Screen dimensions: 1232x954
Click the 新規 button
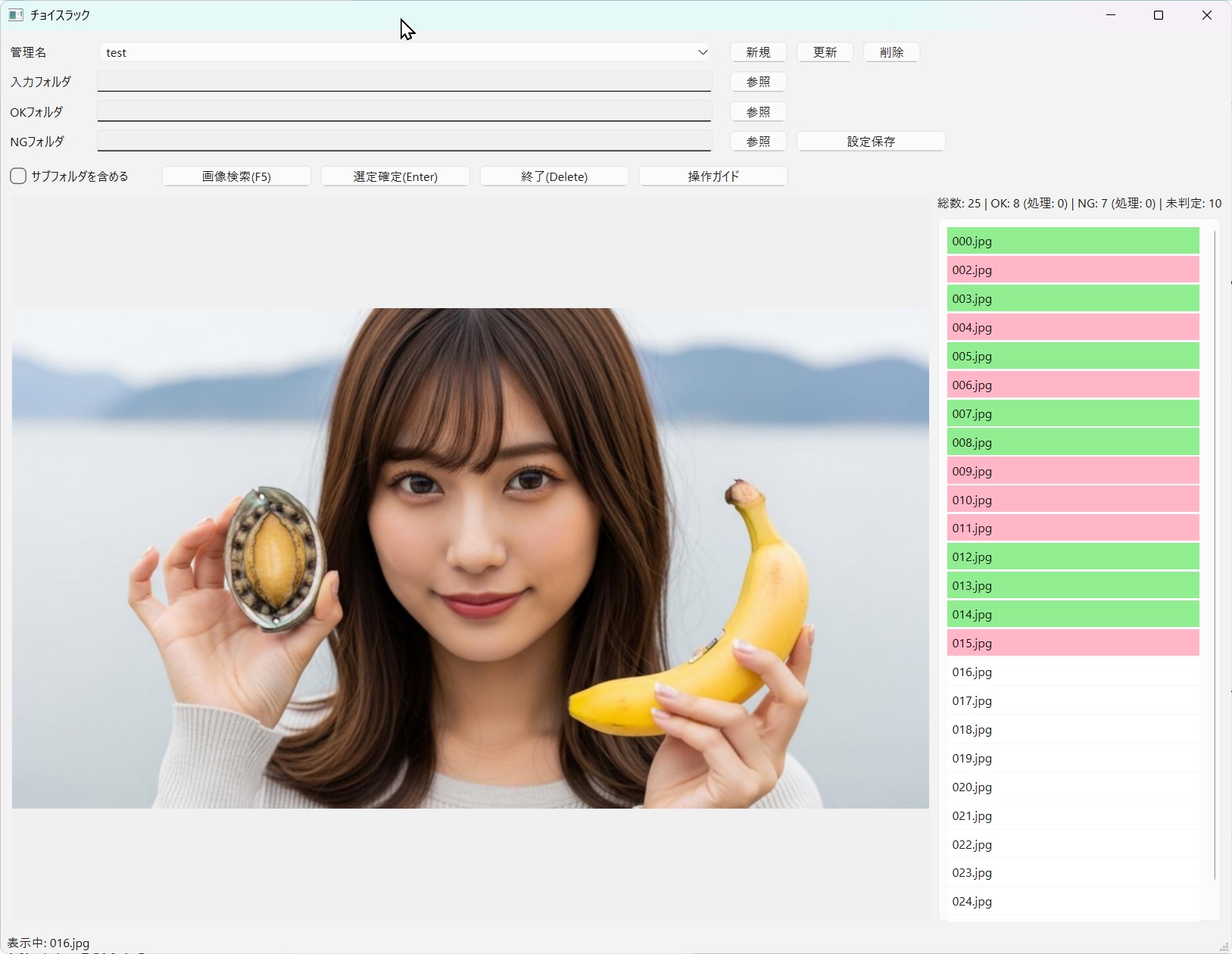coord(758,52)
